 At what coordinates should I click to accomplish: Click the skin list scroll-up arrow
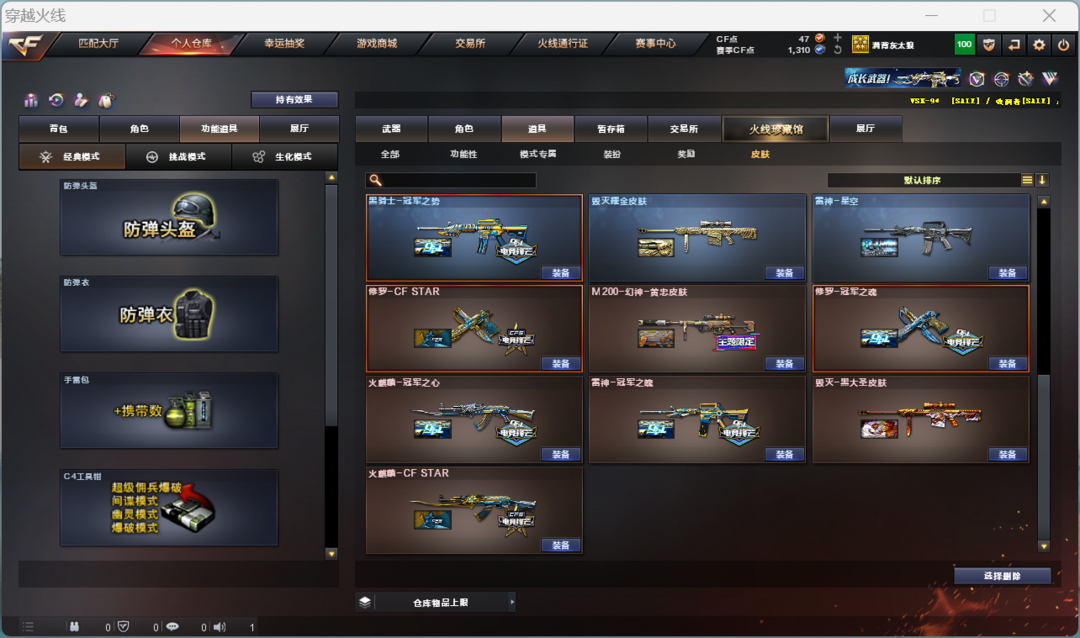click(1044, 202)
